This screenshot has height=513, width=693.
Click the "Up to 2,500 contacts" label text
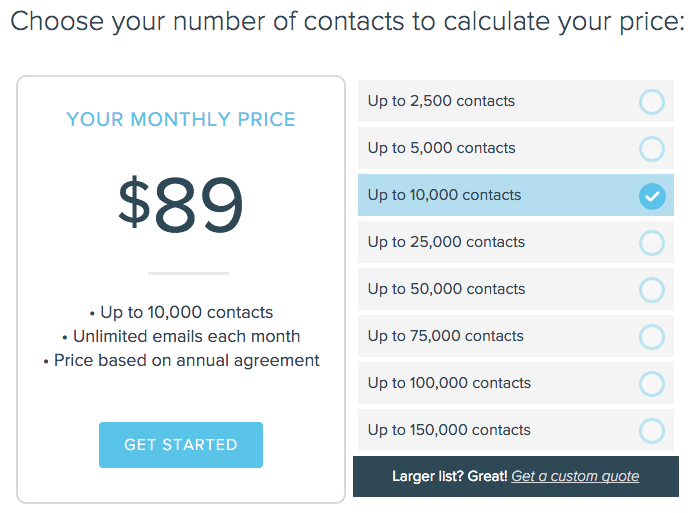[441, 101]
